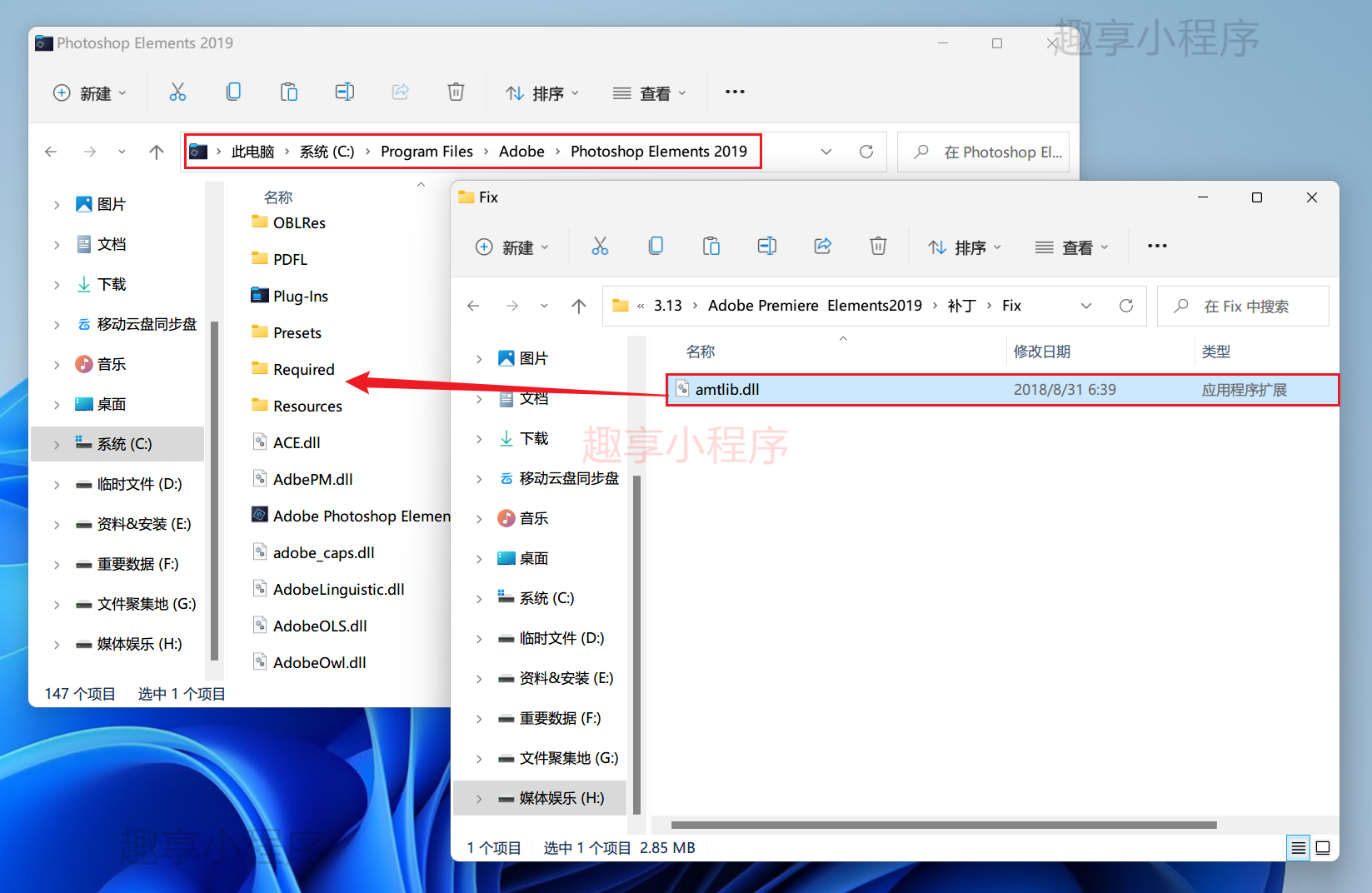This screenshot has height=893, width=1372.
Task: Go up one level in Photoshop Elements window
Action: coord(157,152)
